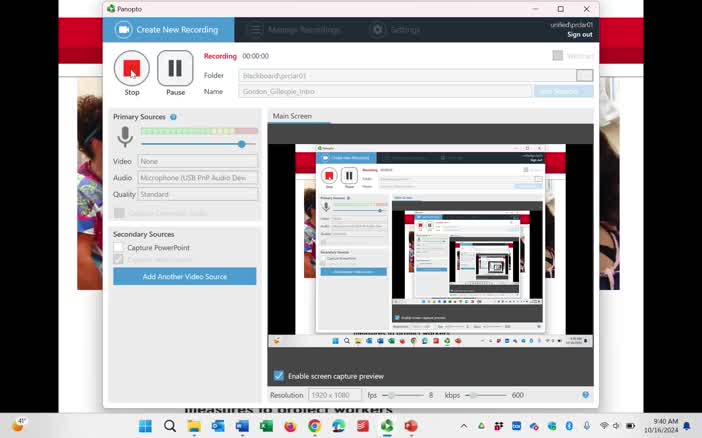Toggle the Webcast checkbox
The height and width of the screenshot is (438, 702).
[558, 56]
